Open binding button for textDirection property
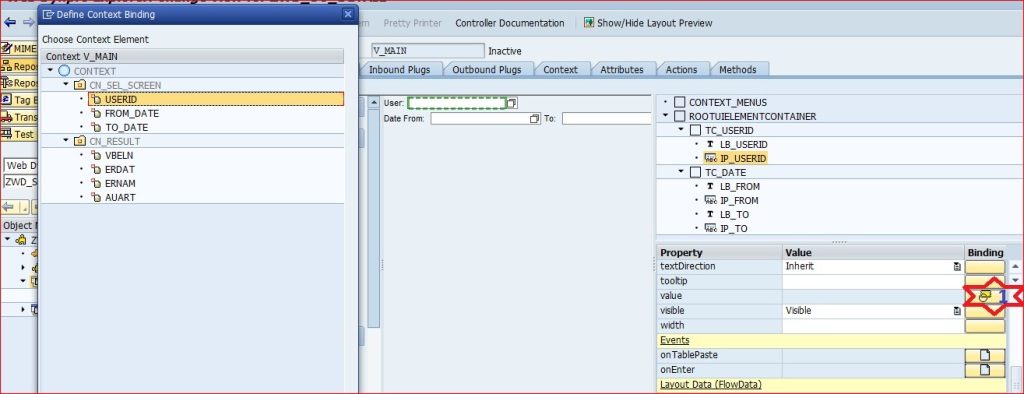 click(x=984, y=267)
